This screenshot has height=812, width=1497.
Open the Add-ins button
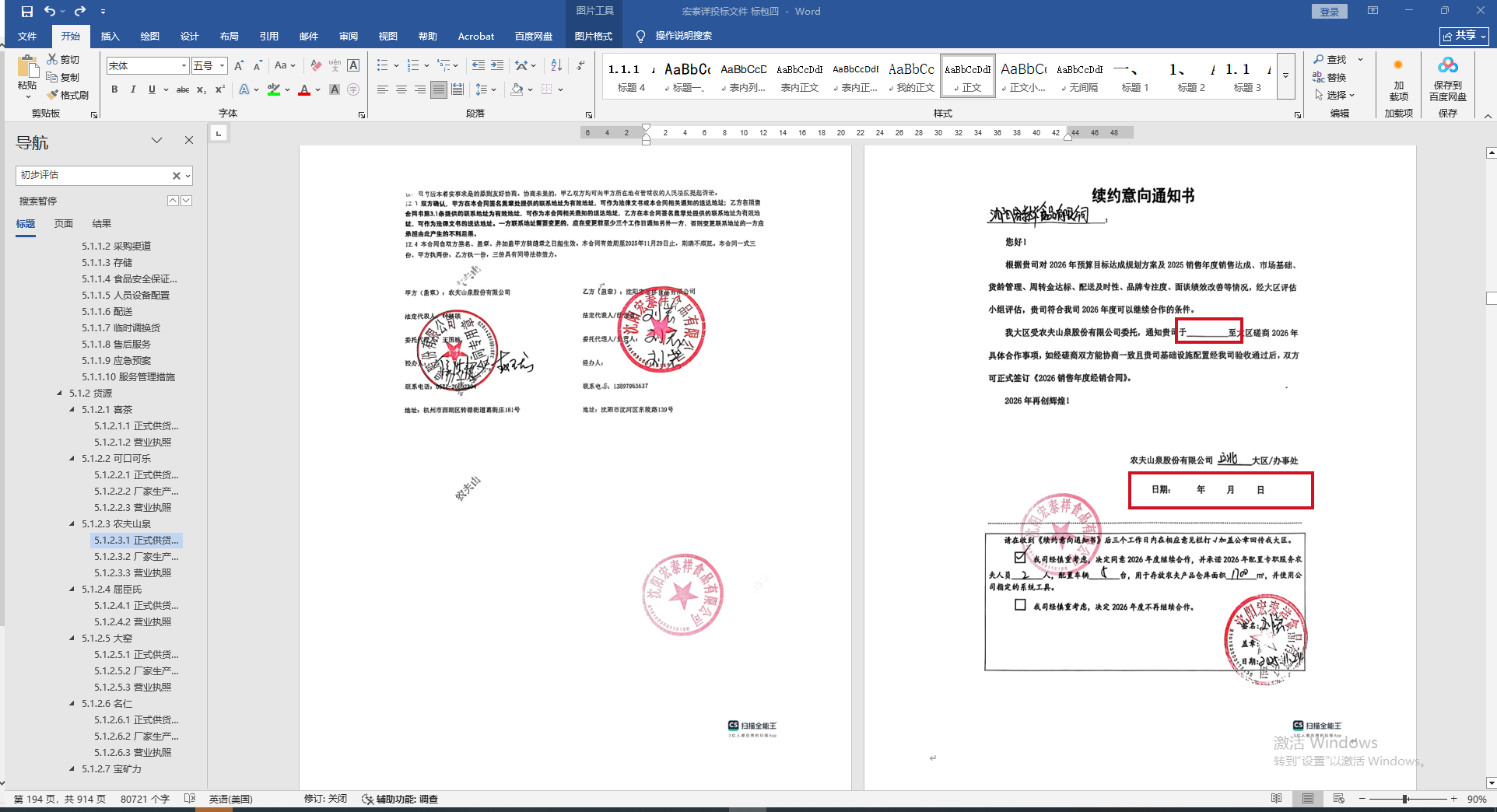click(x=1398, y=79)
